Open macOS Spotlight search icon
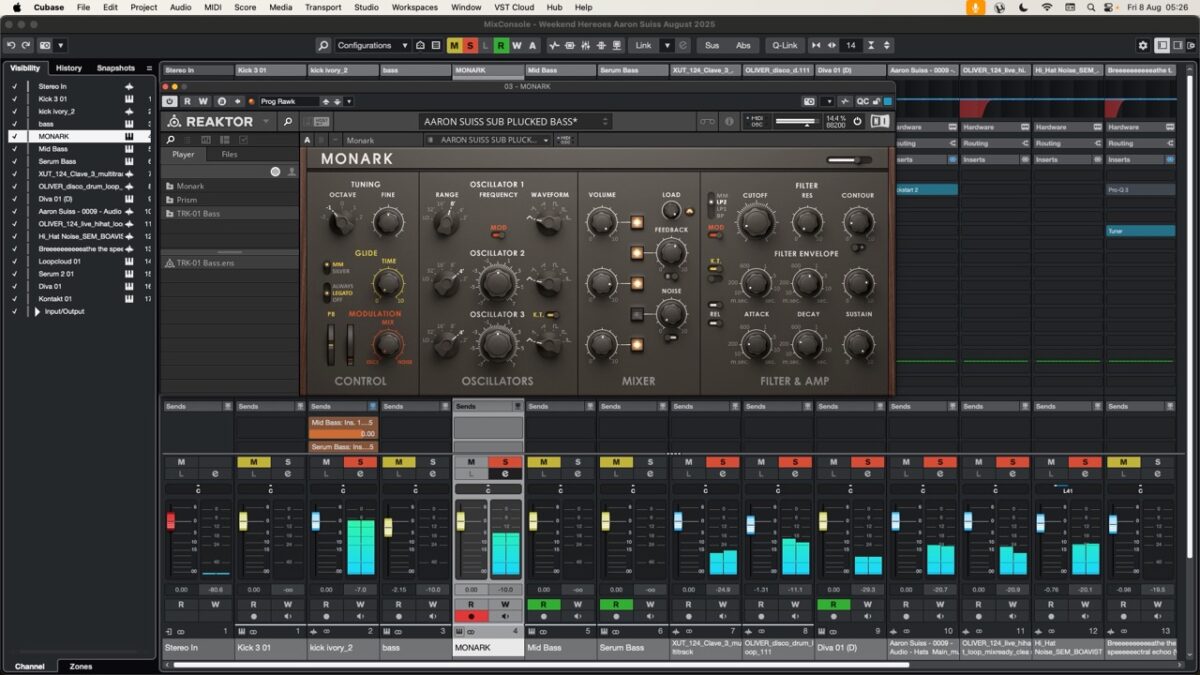This screenshot has width=1200, height=675. click(1091, 7)
